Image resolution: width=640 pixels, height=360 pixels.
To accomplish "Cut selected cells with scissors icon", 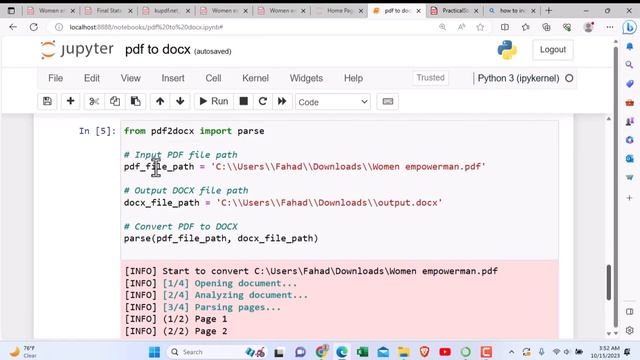I will pyautogui.click(x=94, y=101).
